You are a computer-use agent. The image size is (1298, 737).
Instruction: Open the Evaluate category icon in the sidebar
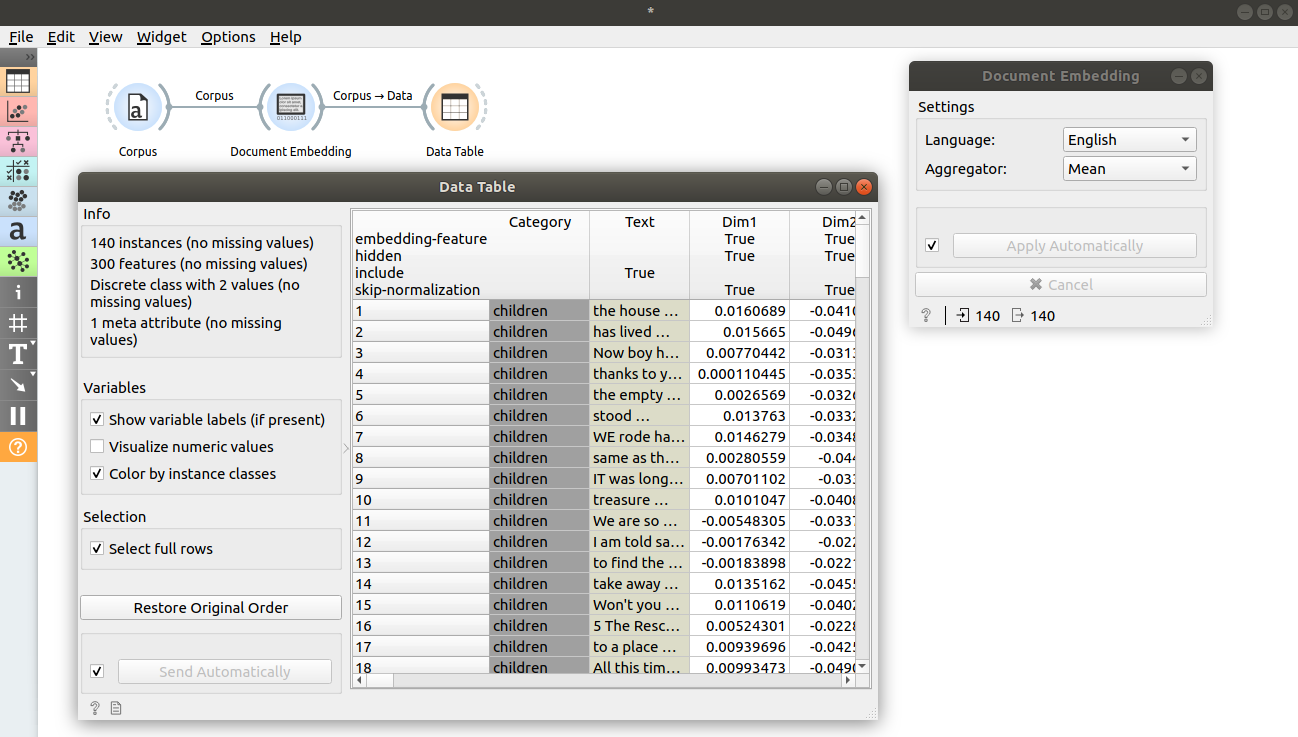tap(18, 171)
